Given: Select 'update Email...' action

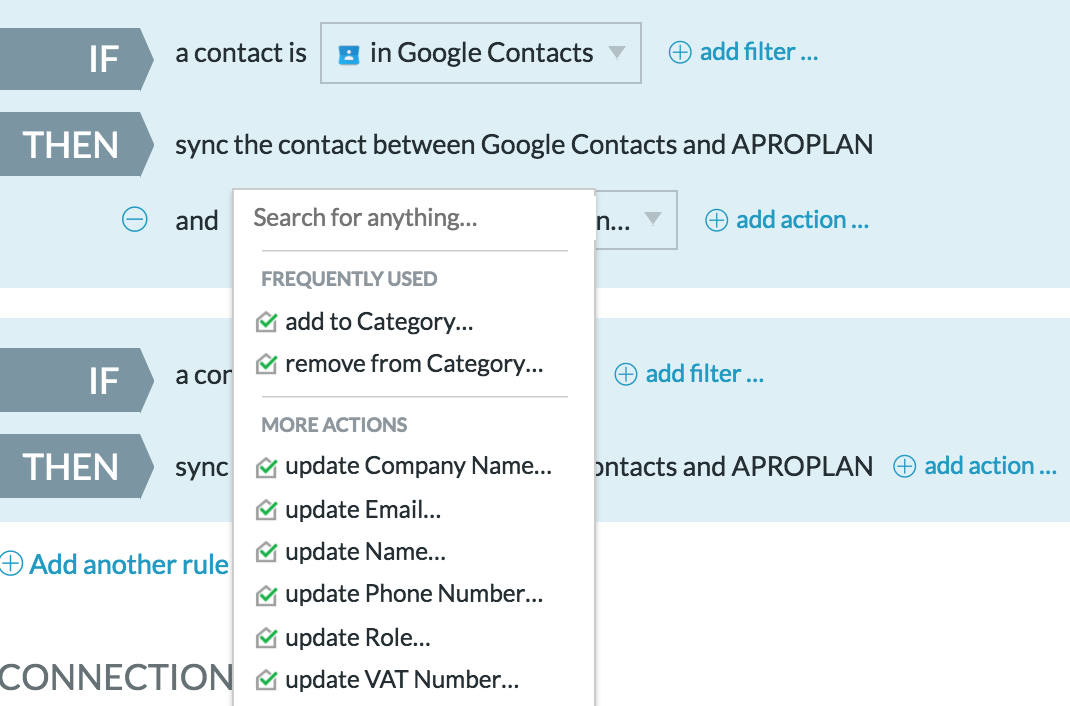Looking at the screenshot, I should pos(363,510).
